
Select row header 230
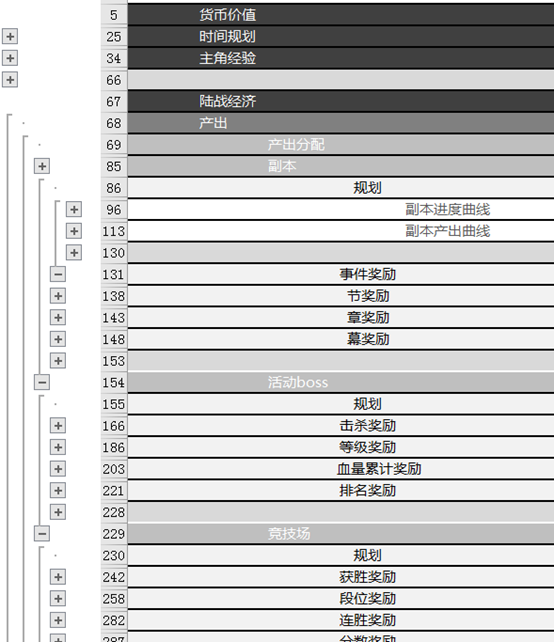pos(114,555)
